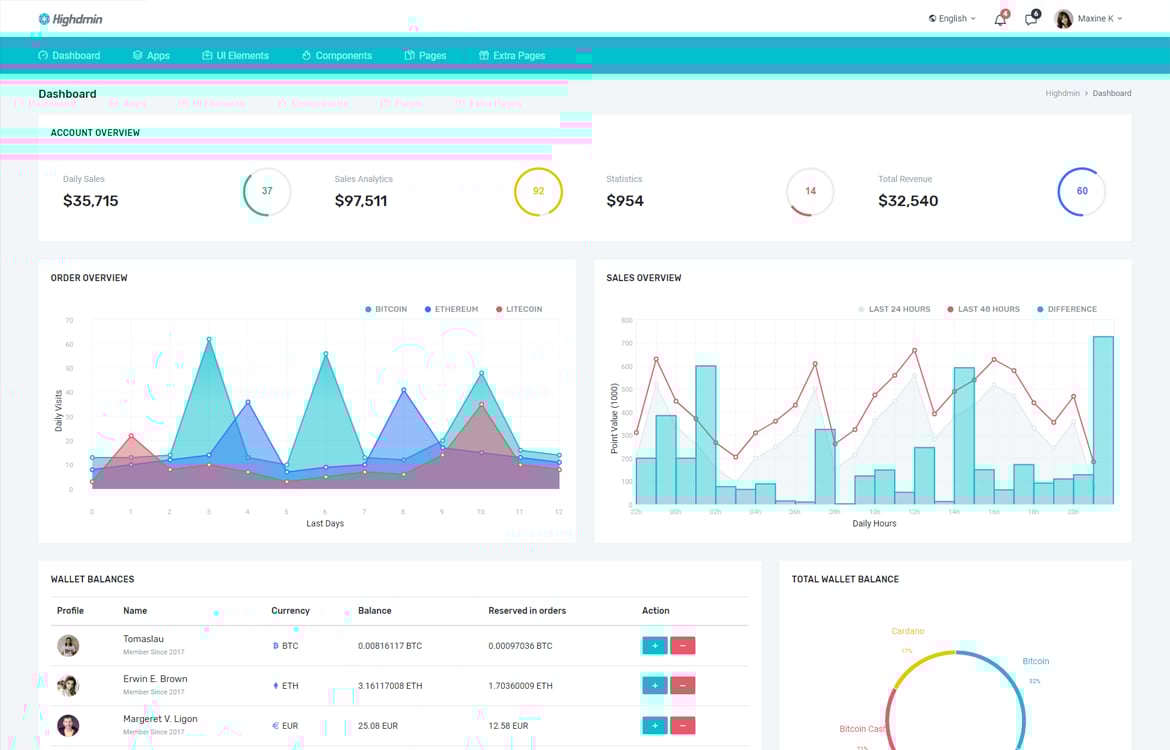Click the Highdmin logo

[x=71, y=19]
